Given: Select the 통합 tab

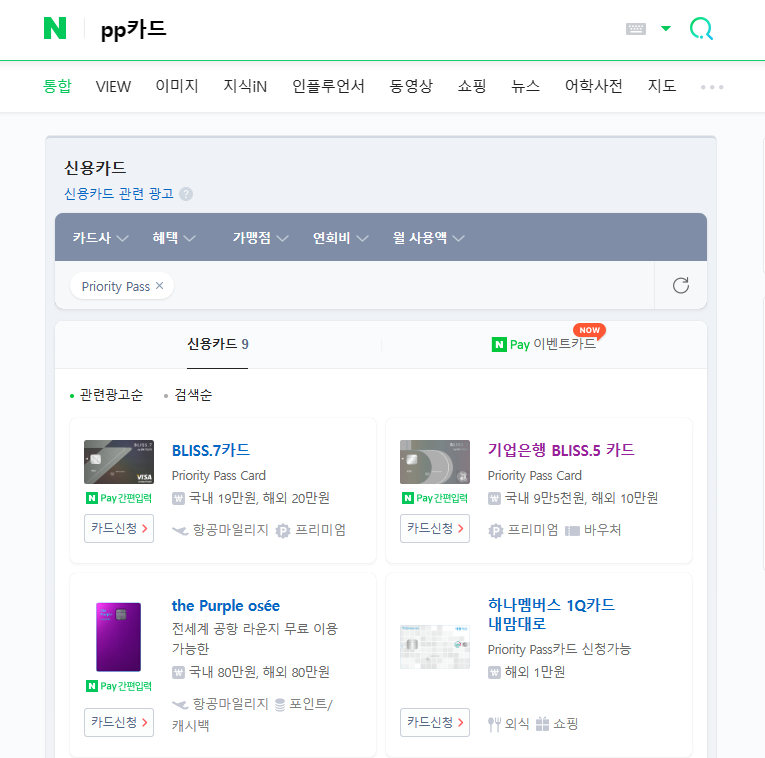Looking at the screenshot, I should click(57, 86).
